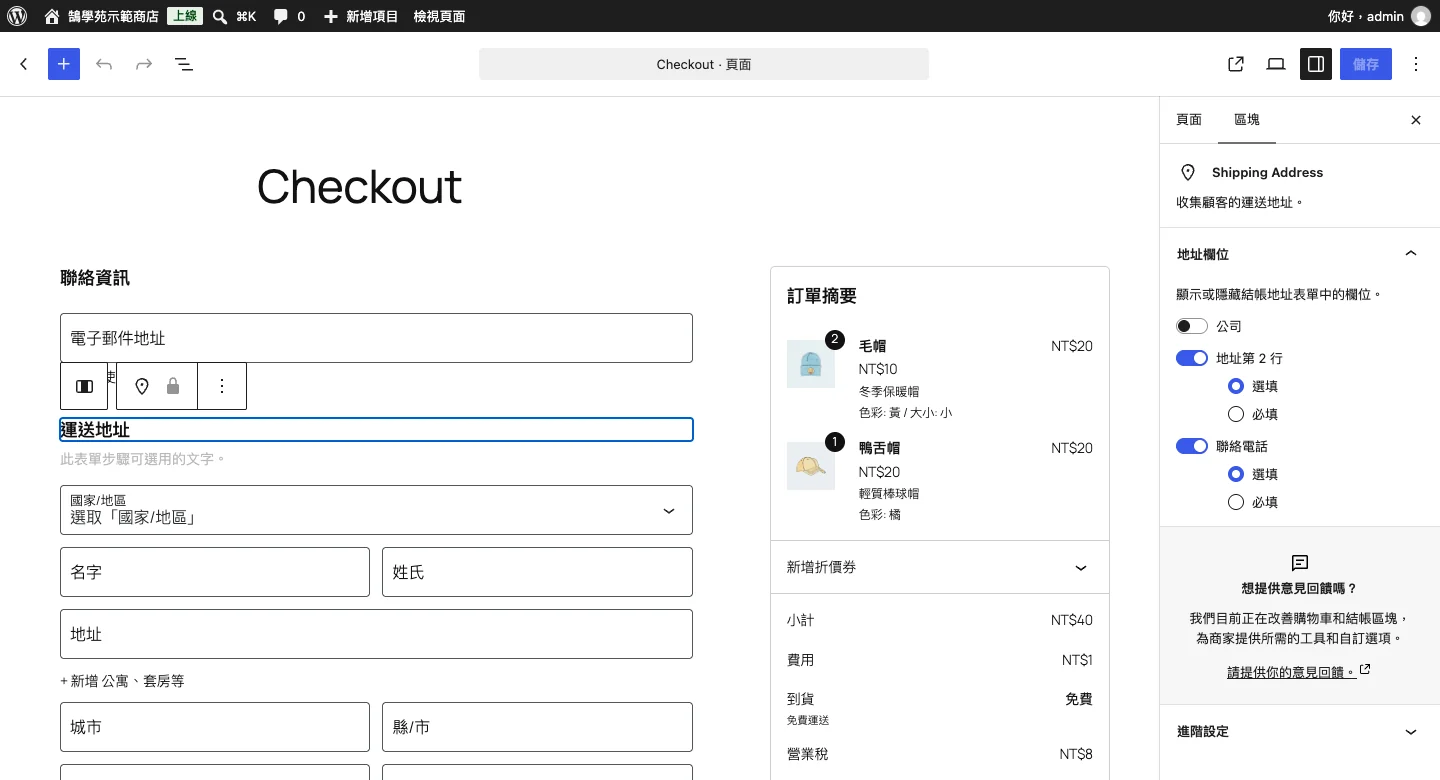Click the block lock icon
This screenshot has width=1440, height=780.
[x=173, y=386]
